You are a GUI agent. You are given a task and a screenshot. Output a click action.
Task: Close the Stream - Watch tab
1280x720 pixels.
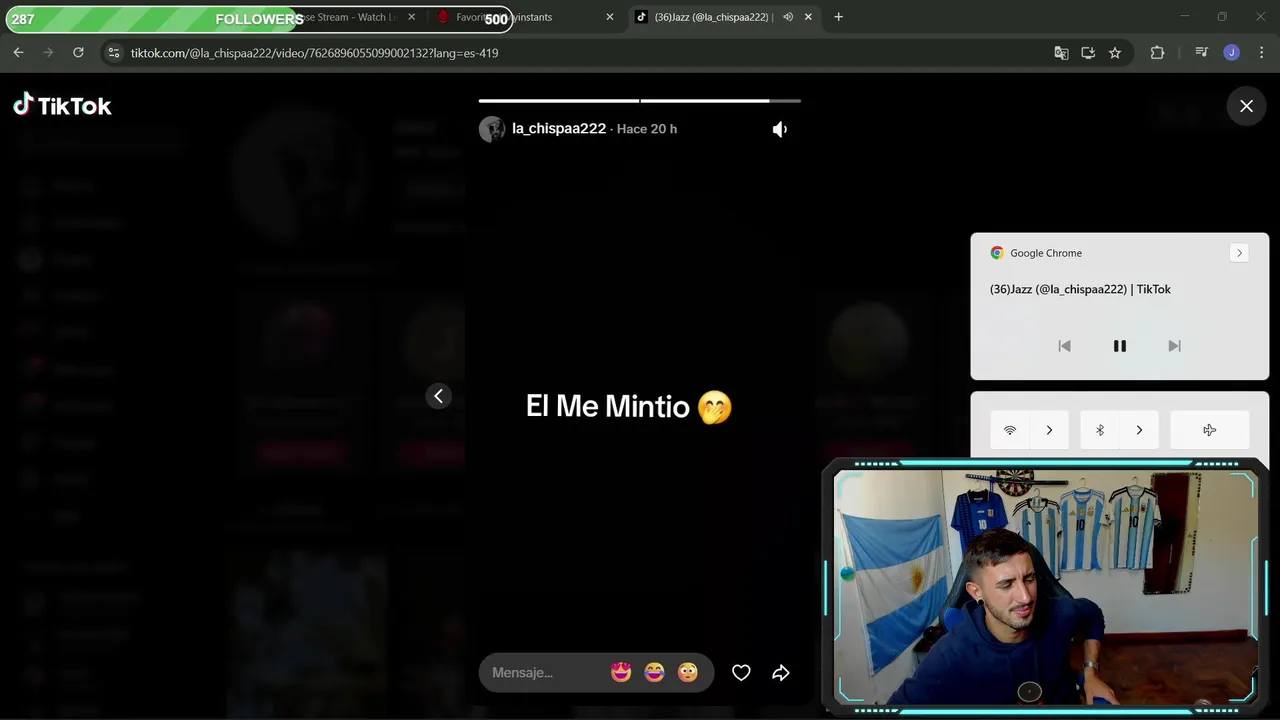tap(411, 17)
